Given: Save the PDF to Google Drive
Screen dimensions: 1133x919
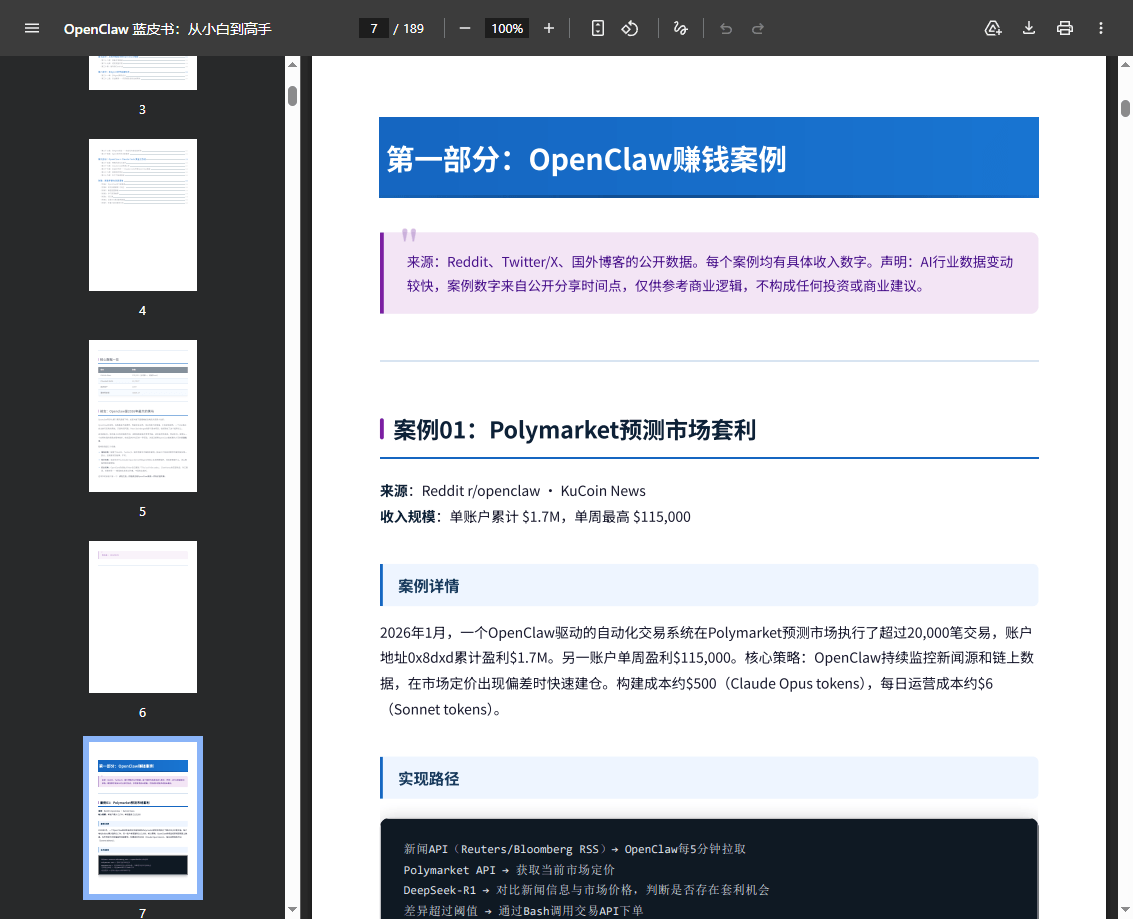Looking at the screenshot, I should point(993,28).
